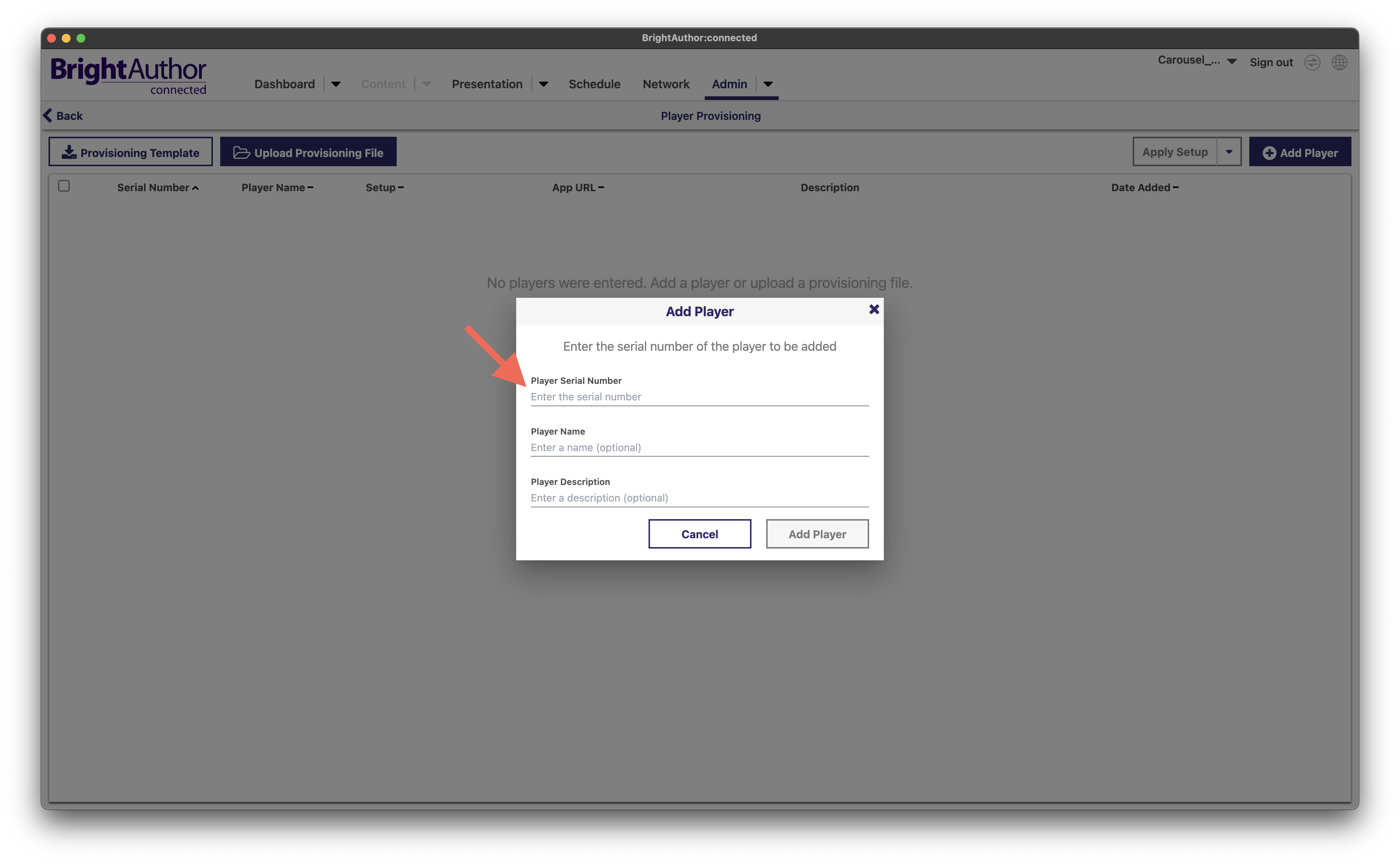Expand the Admin dropdown arrow
Screen dimensions: 1400x864
tap(768, 84)
